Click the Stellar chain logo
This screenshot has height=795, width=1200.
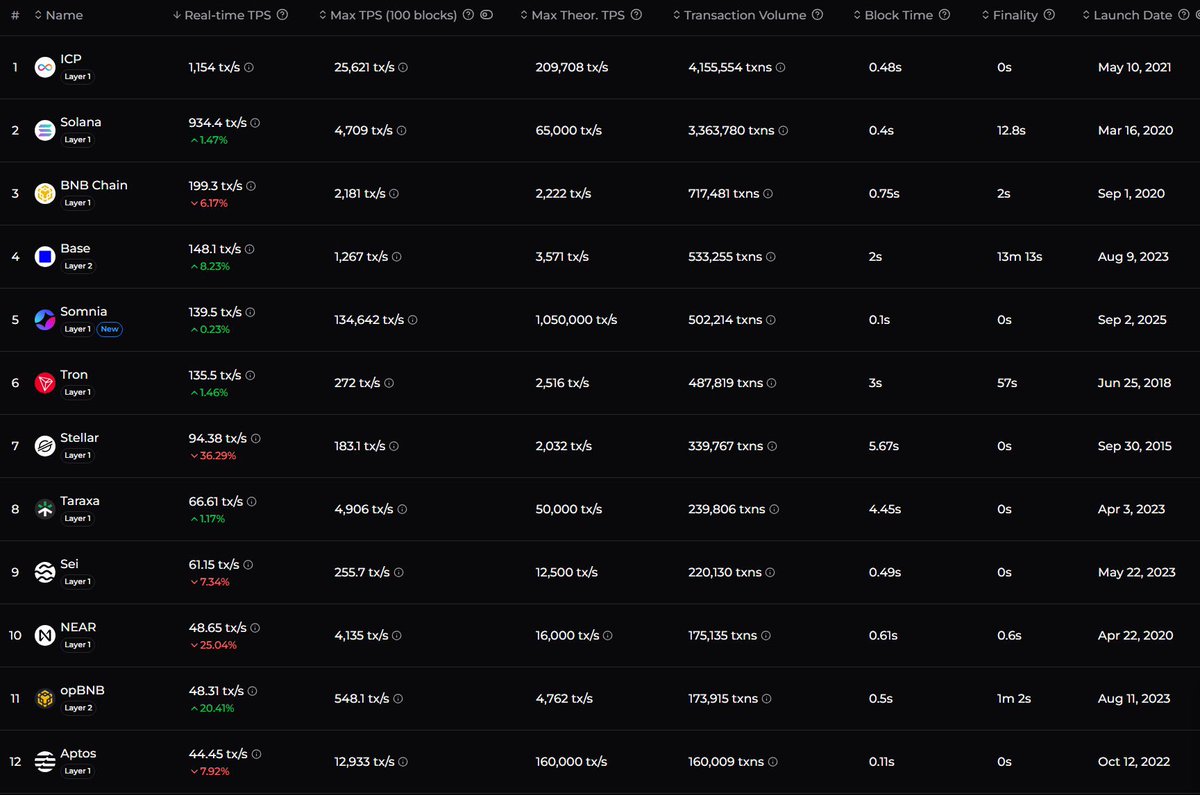[x=44, y=445]
